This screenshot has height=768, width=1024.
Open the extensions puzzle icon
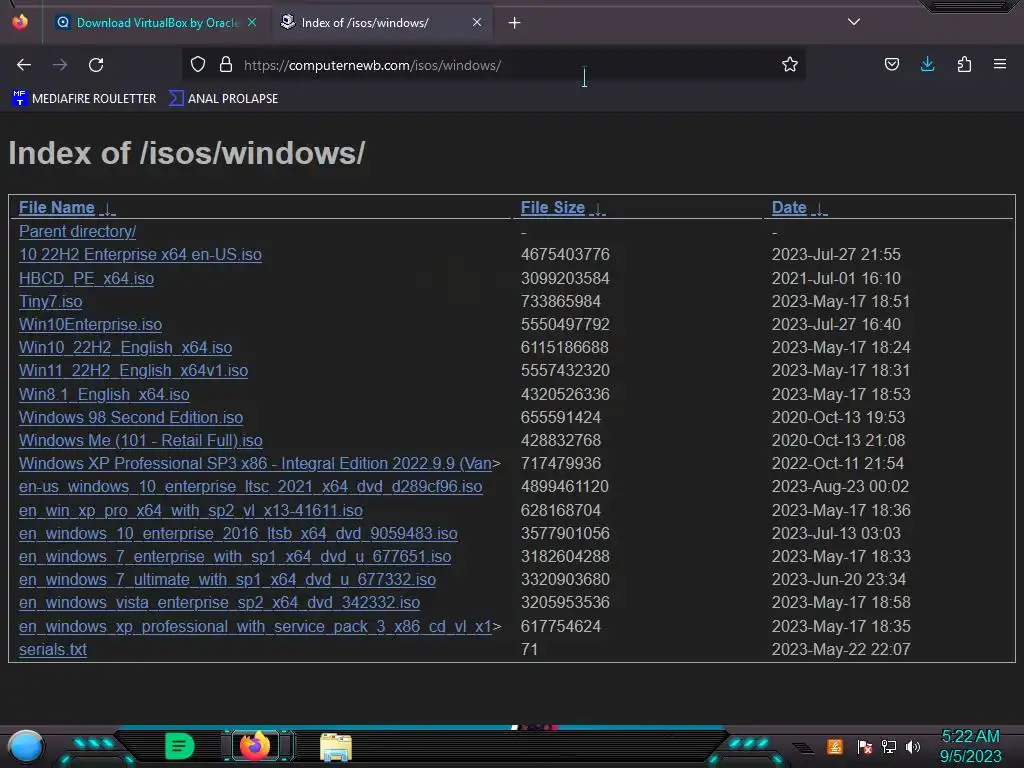click(964, 64)
